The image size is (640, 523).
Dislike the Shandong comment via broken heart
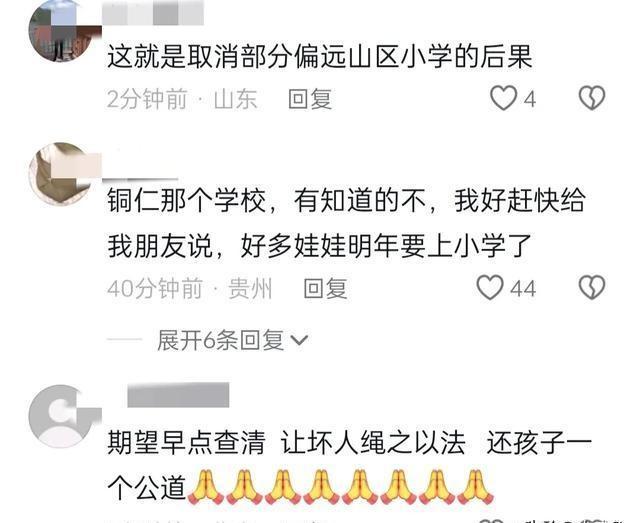[592, 98]
